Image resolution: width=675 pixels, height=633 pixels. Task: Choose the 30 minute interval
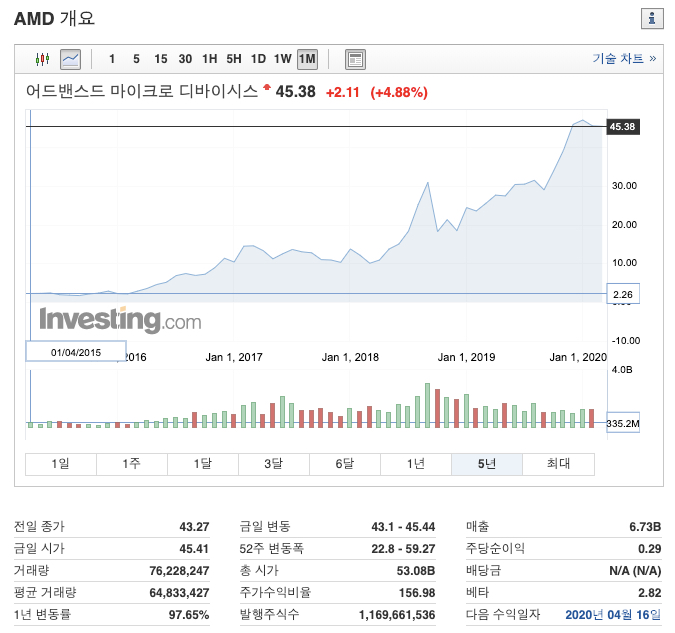[185, 59]
